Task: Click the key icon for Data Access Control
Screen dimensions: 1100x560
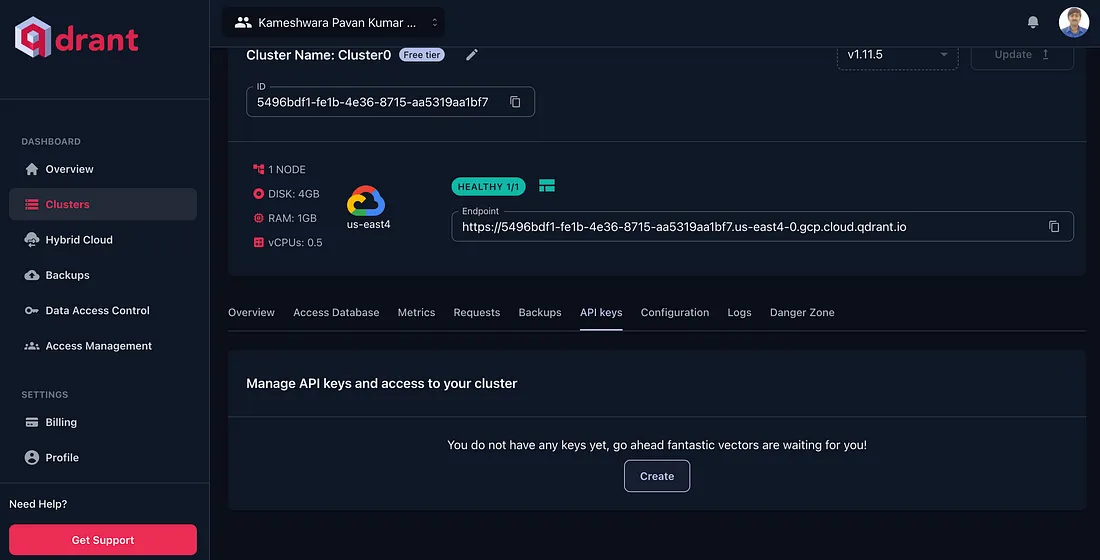Action: point(32,310)
